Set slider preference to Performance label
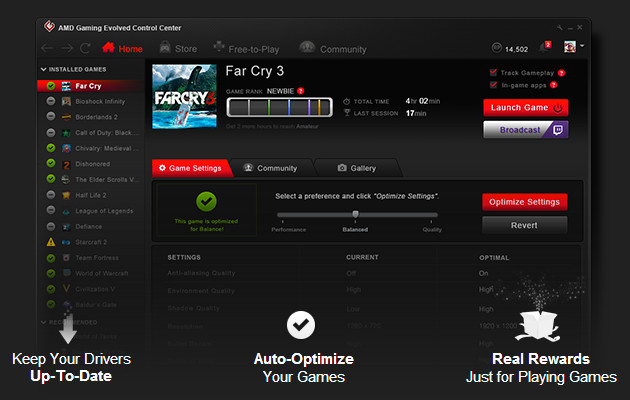Screen dimensions: 630x400 tap(288, 230)
